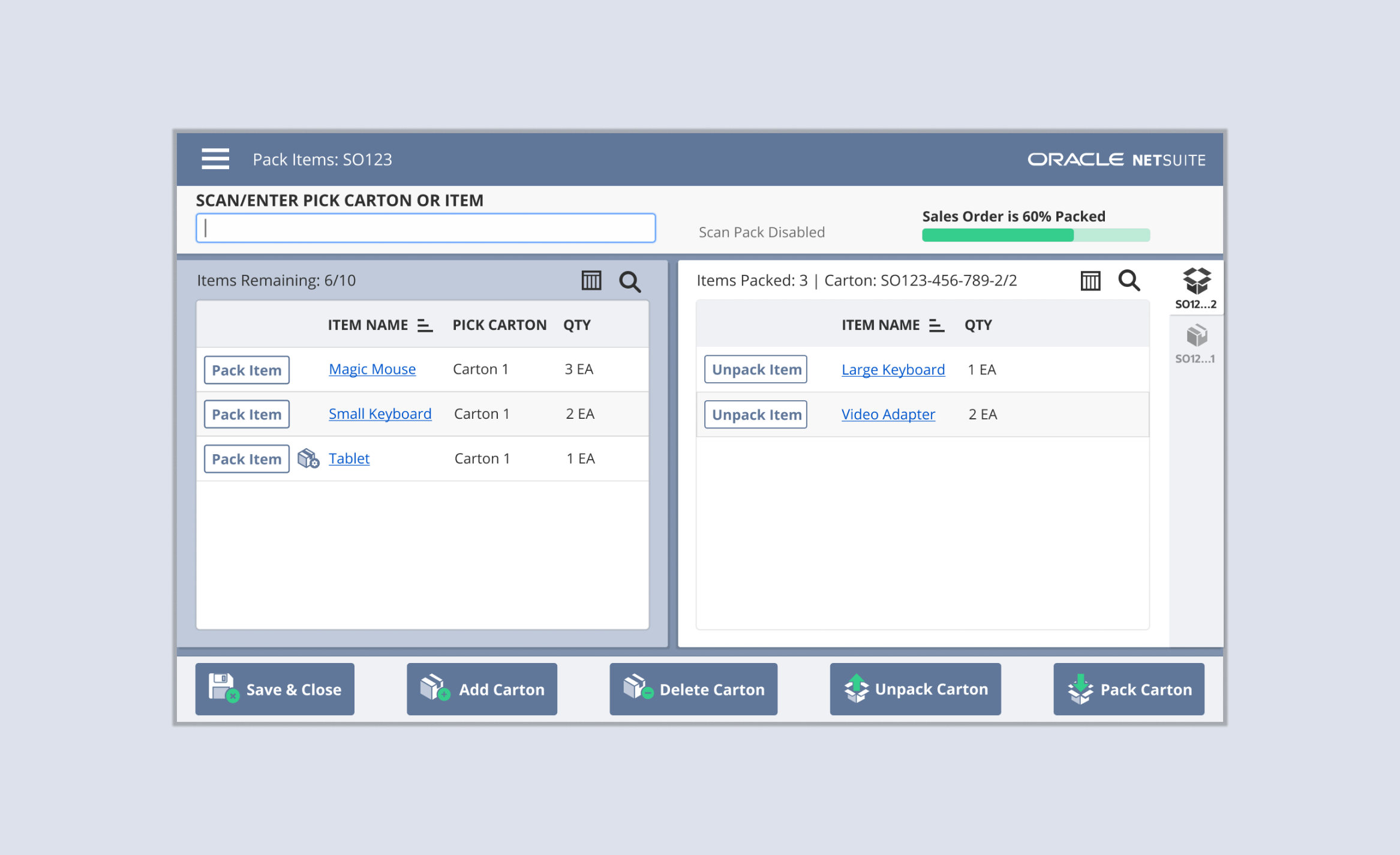Click Save & Close
1400x855 pixels.
point(274,689)
